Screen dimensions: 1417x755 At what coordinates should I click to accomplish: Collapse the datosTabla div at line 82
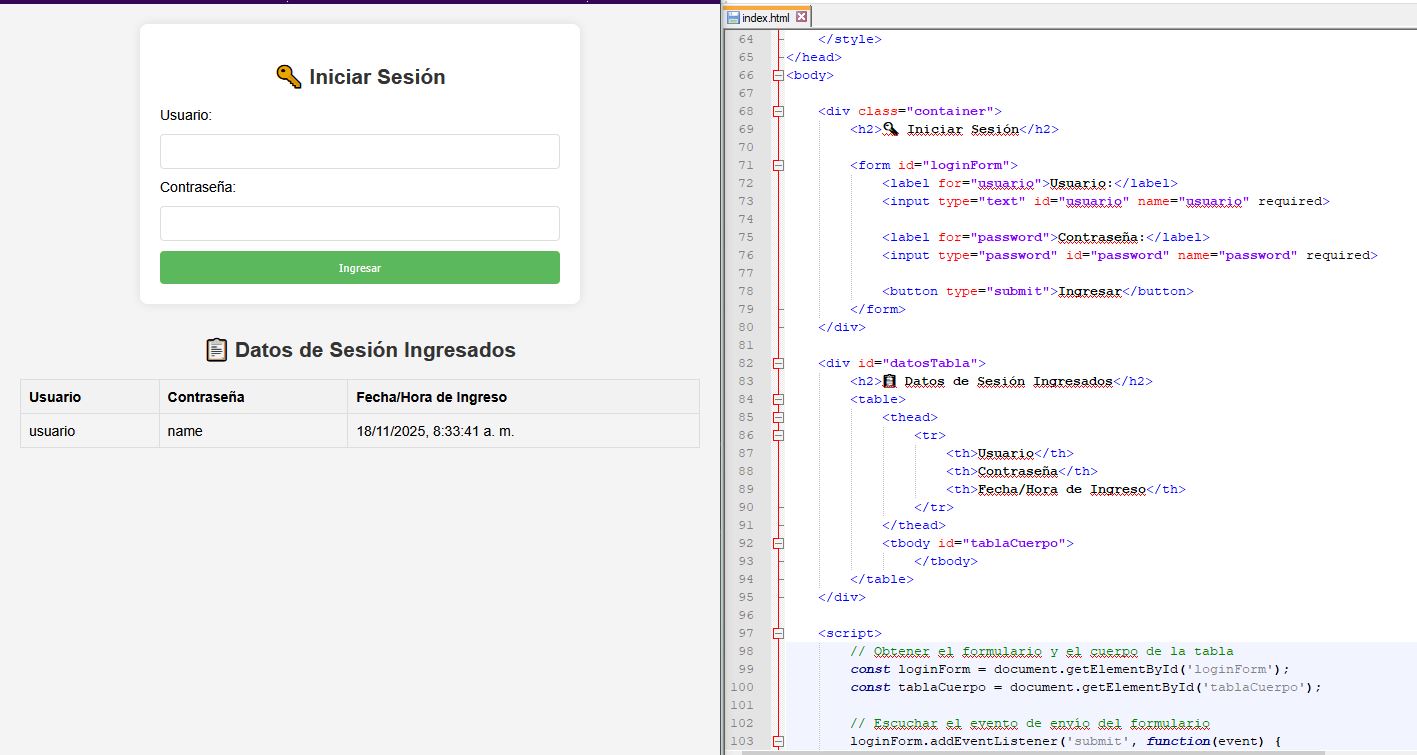click(x=778, y=363)
